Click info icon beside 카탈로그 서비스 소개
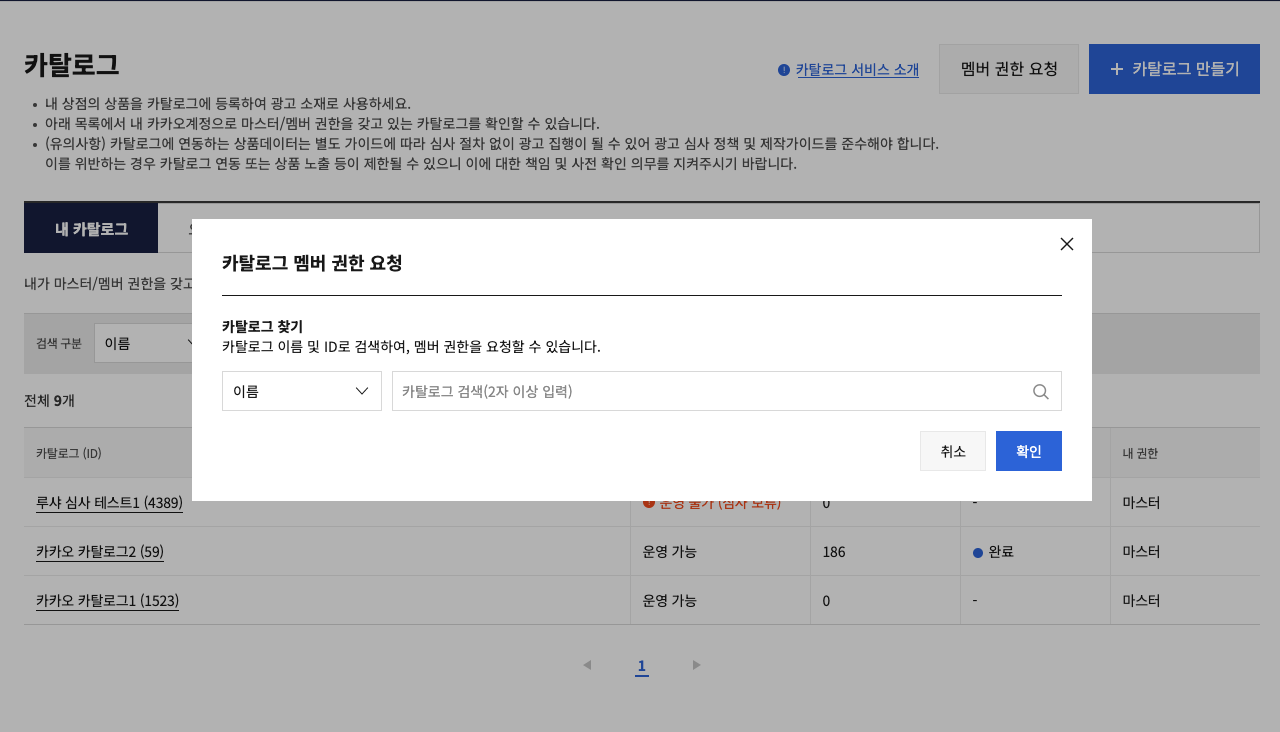 click(x=784, y=70)
